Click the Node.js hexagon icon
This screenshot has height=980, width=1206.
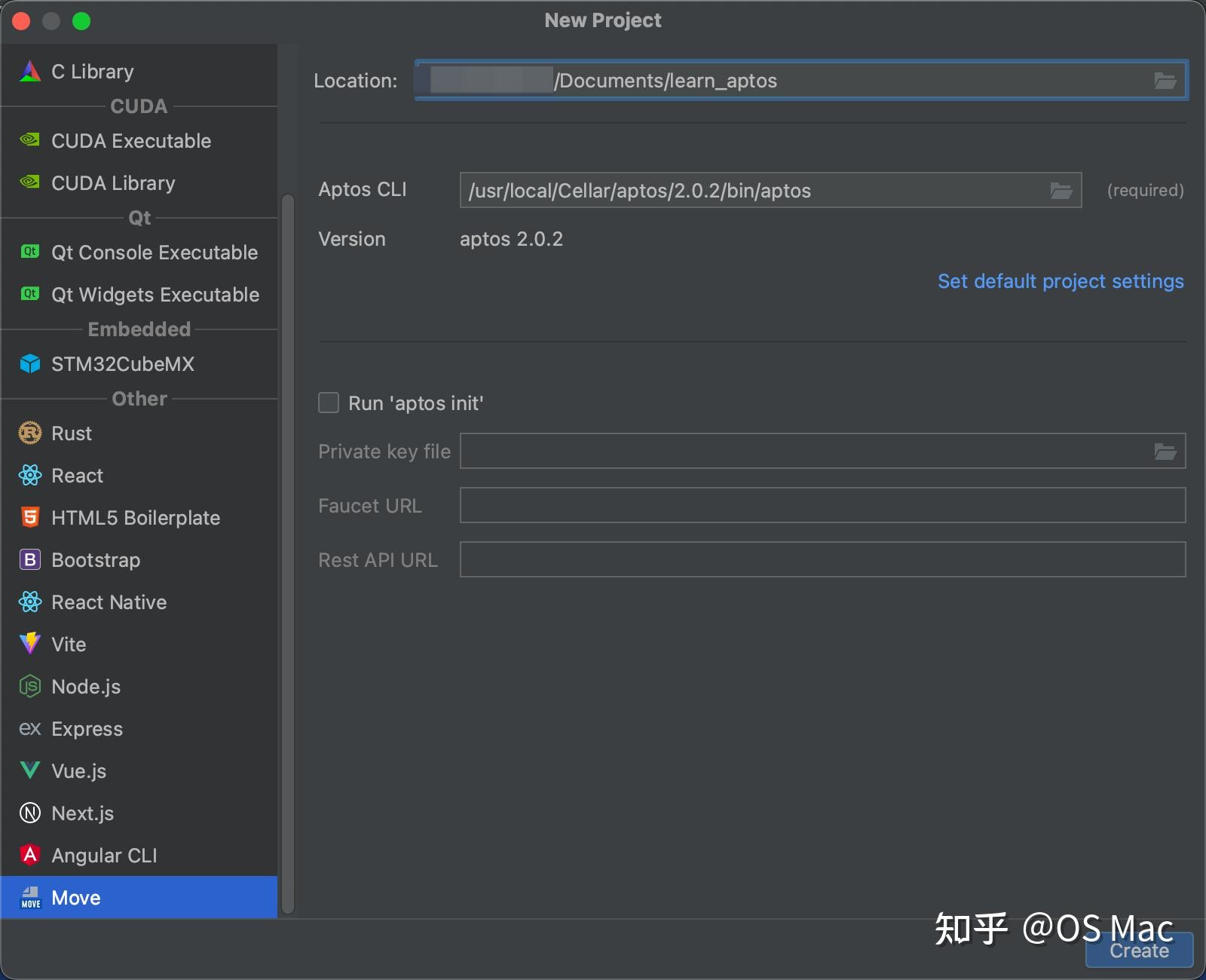(x=29, y=687)
